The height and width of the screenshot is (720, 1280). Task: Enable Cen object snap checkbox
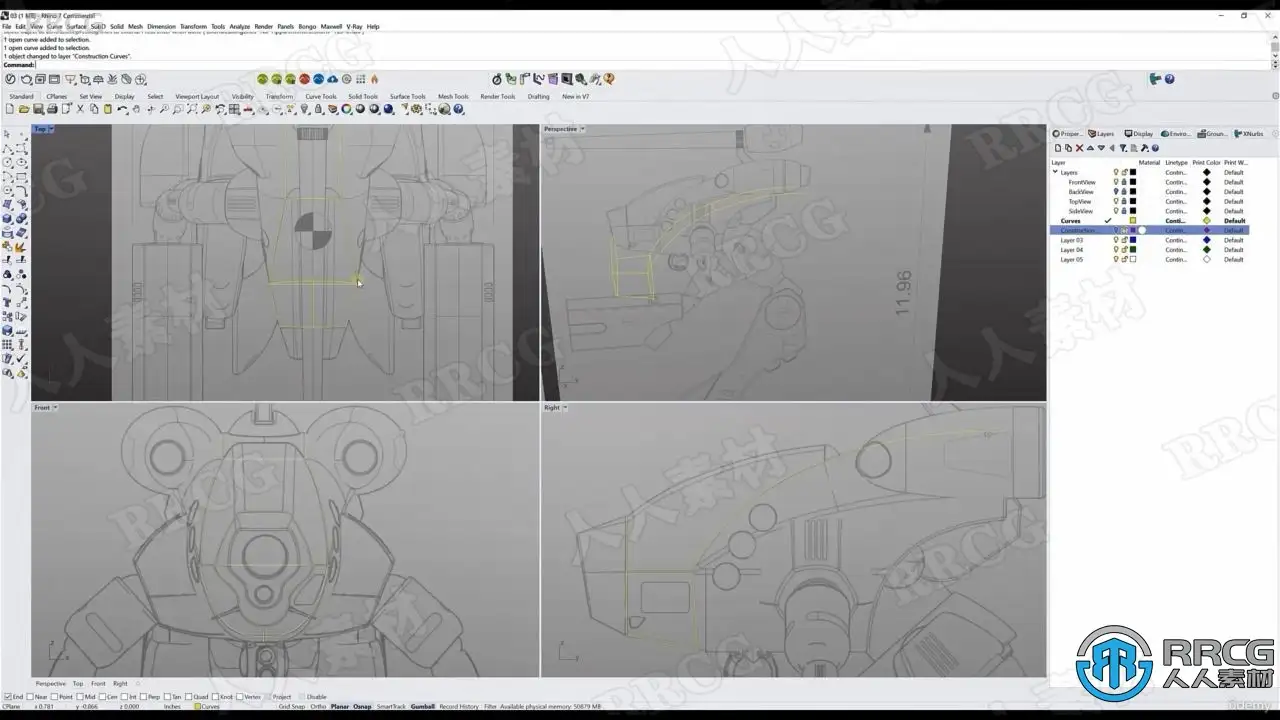point(102,697)
